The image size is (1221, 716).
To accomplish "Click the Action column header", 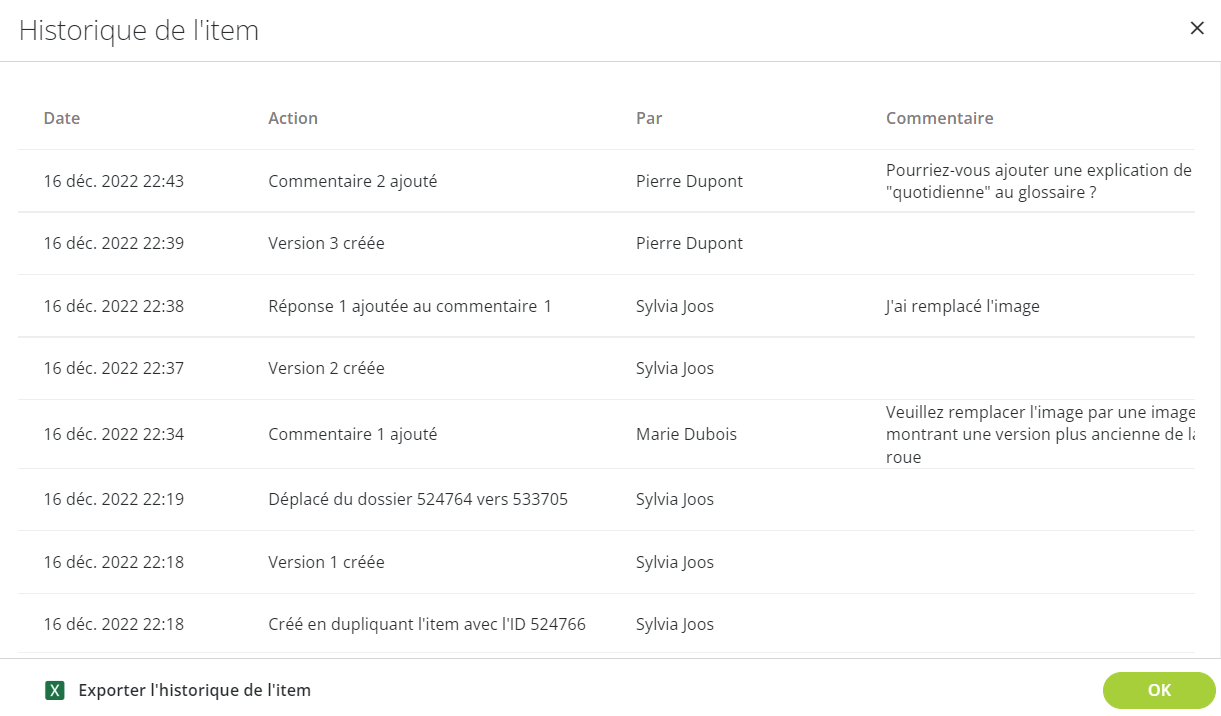I will coord(293,118).
